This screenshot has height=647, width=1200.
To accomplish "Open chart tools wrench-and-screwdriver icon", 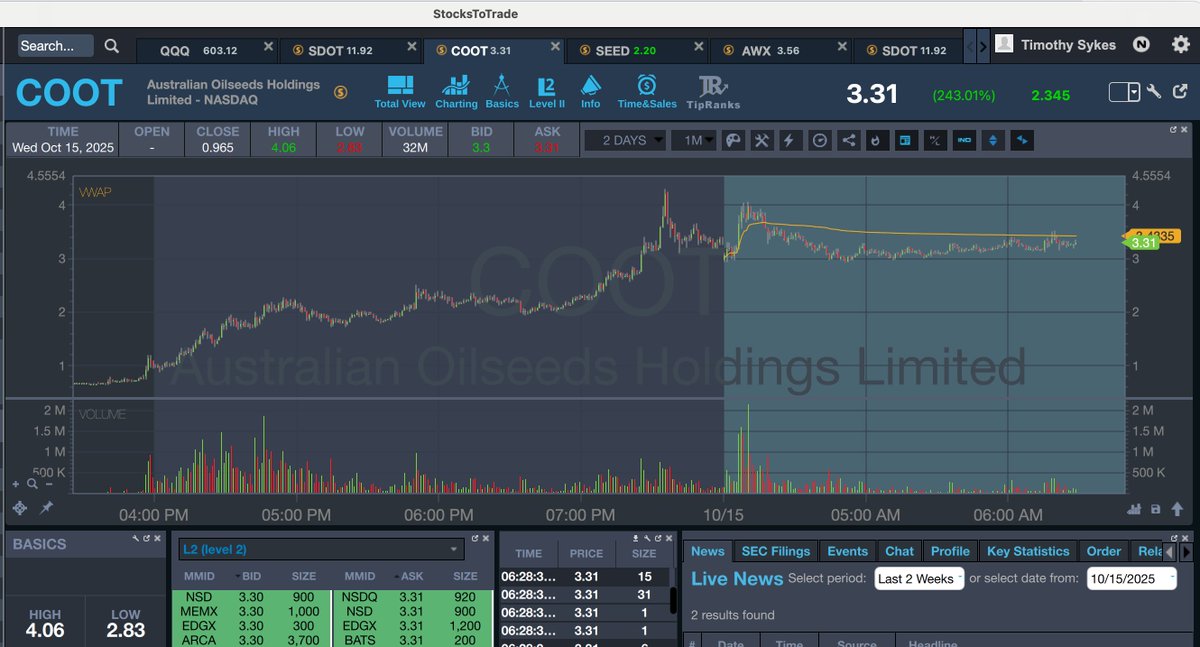I will click(761, 141).
